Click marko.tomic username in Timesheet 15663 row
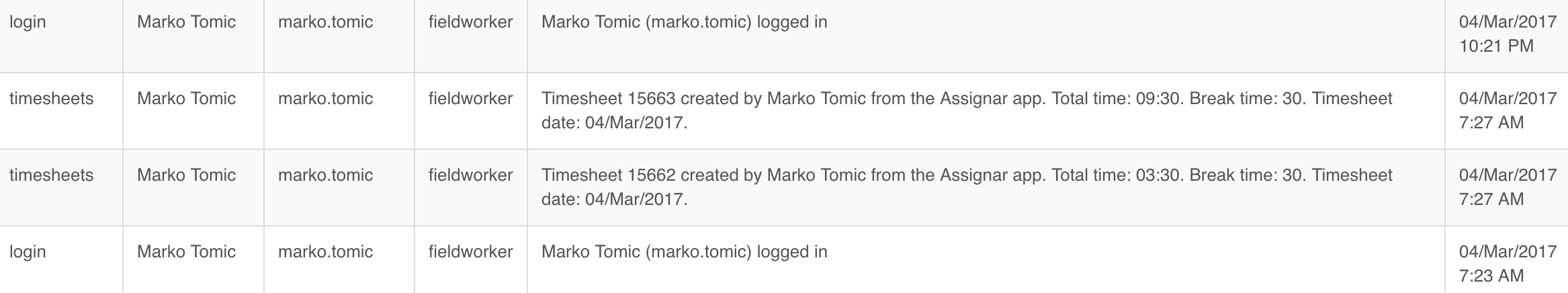This screenshot has height=293, width=1568. (325, 99)
